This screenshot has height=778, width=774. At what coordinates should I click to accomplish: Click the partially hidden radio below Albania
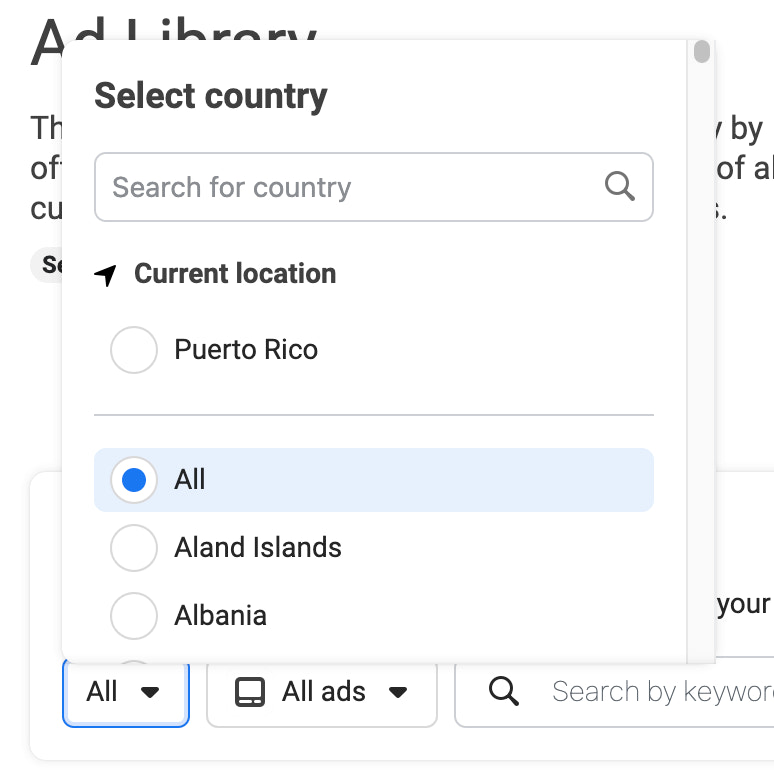coord(134,661)
